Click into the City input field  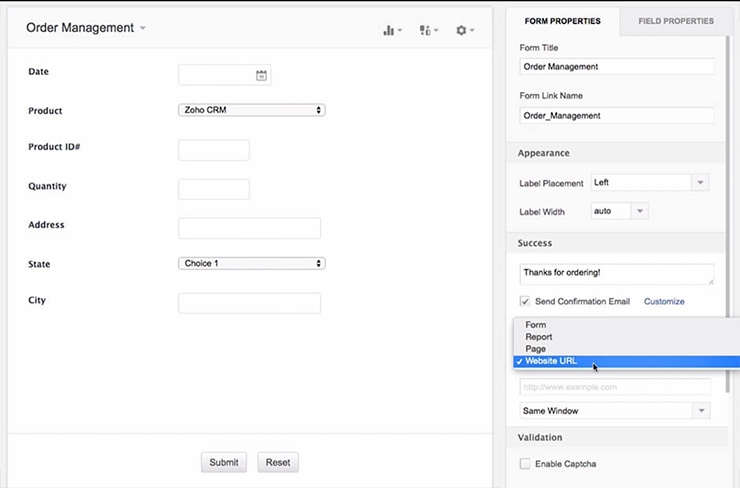pyautogui.click(x=250, y=303)
